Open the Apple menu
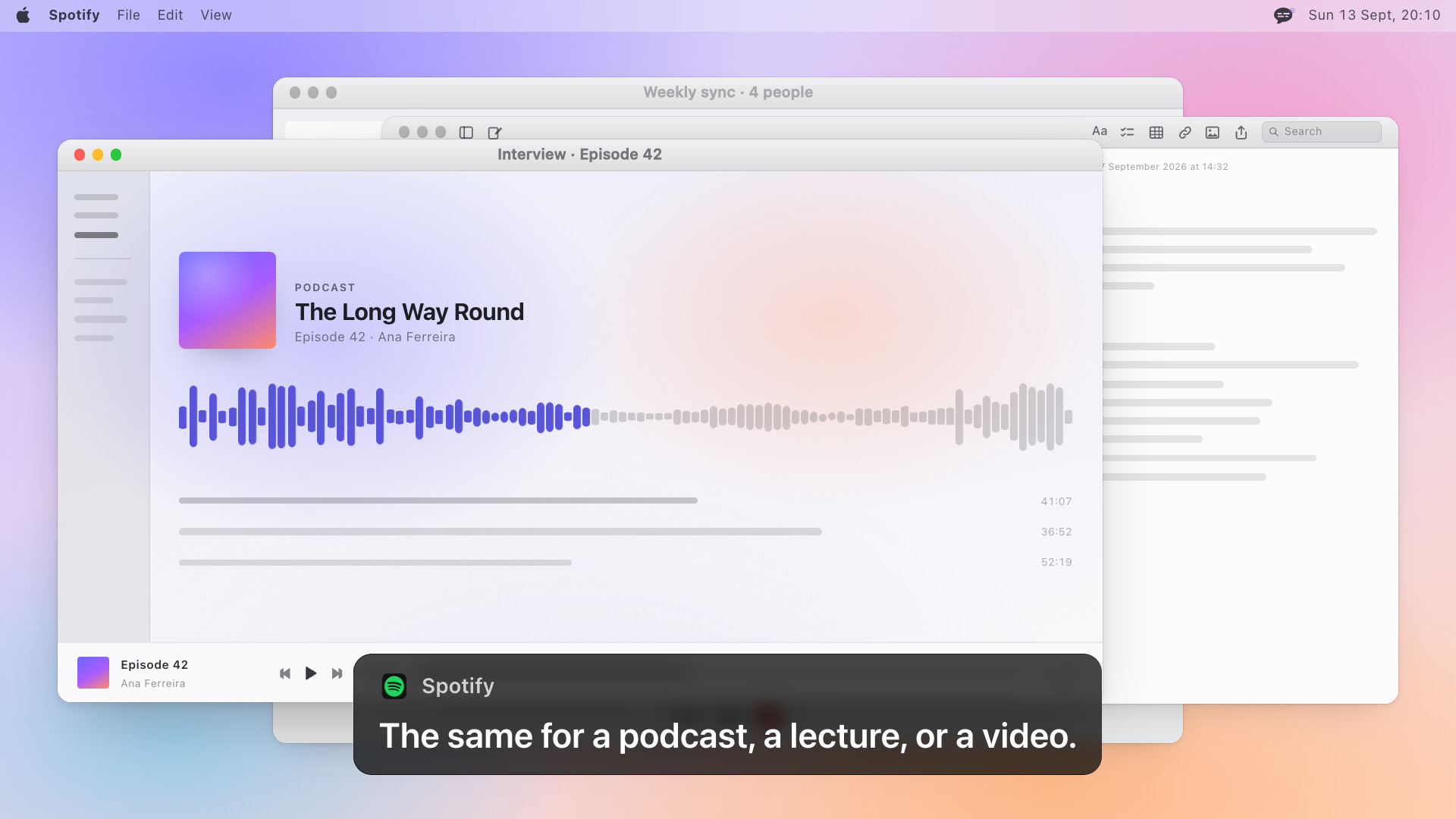1456x819 pixels. pos(23,15)
